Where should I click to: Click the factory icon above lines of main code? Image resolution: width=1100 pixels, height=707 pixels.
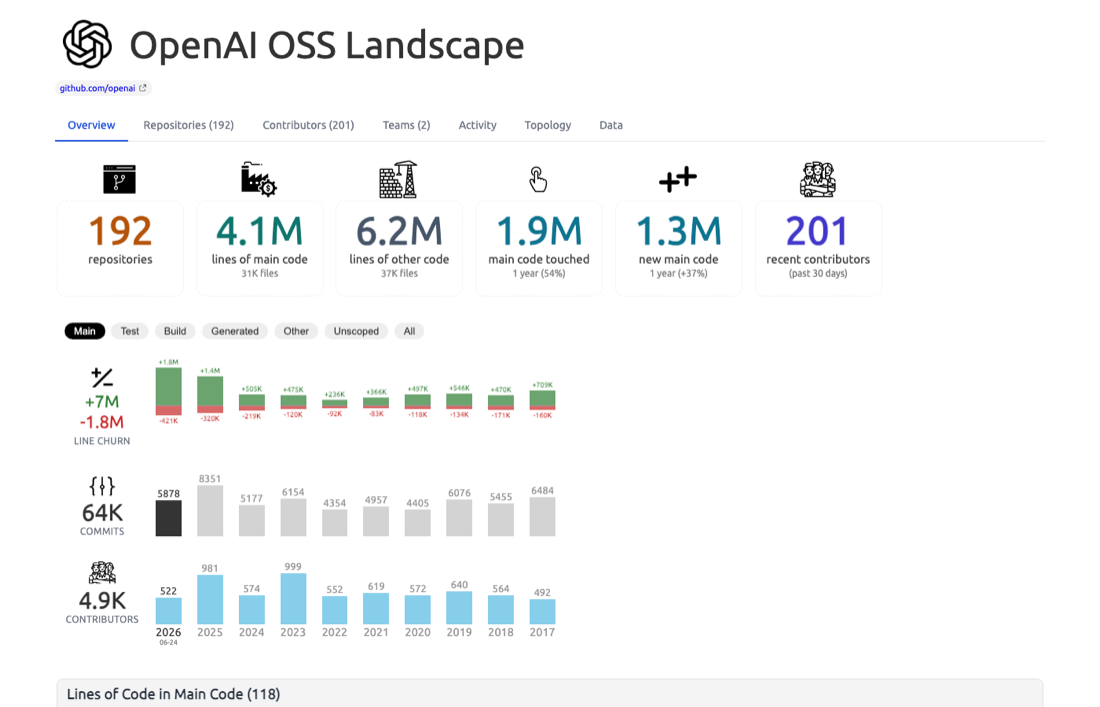tap(259, 179)
